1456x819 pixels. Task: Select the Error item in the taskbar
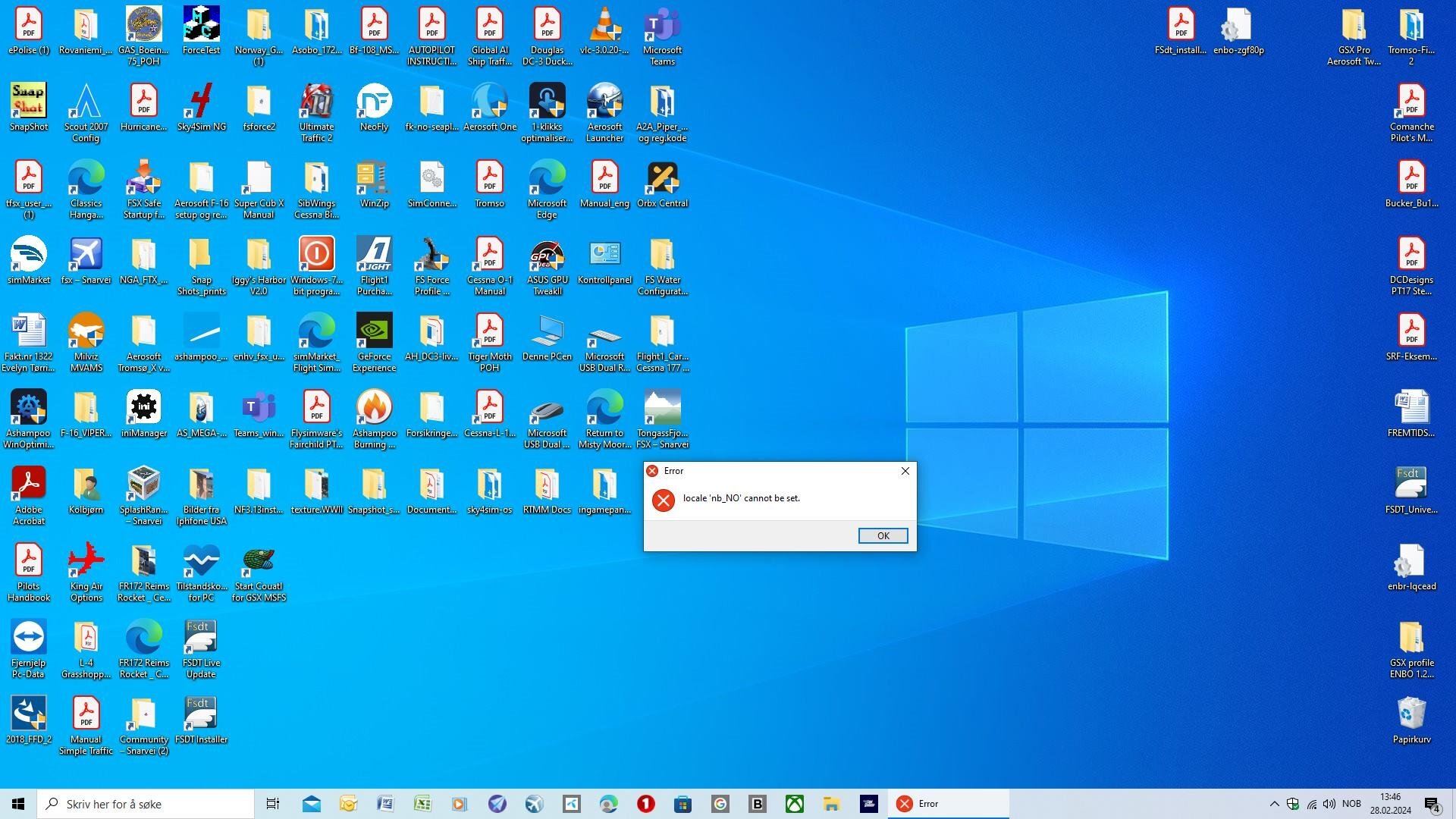pos(948,804)
